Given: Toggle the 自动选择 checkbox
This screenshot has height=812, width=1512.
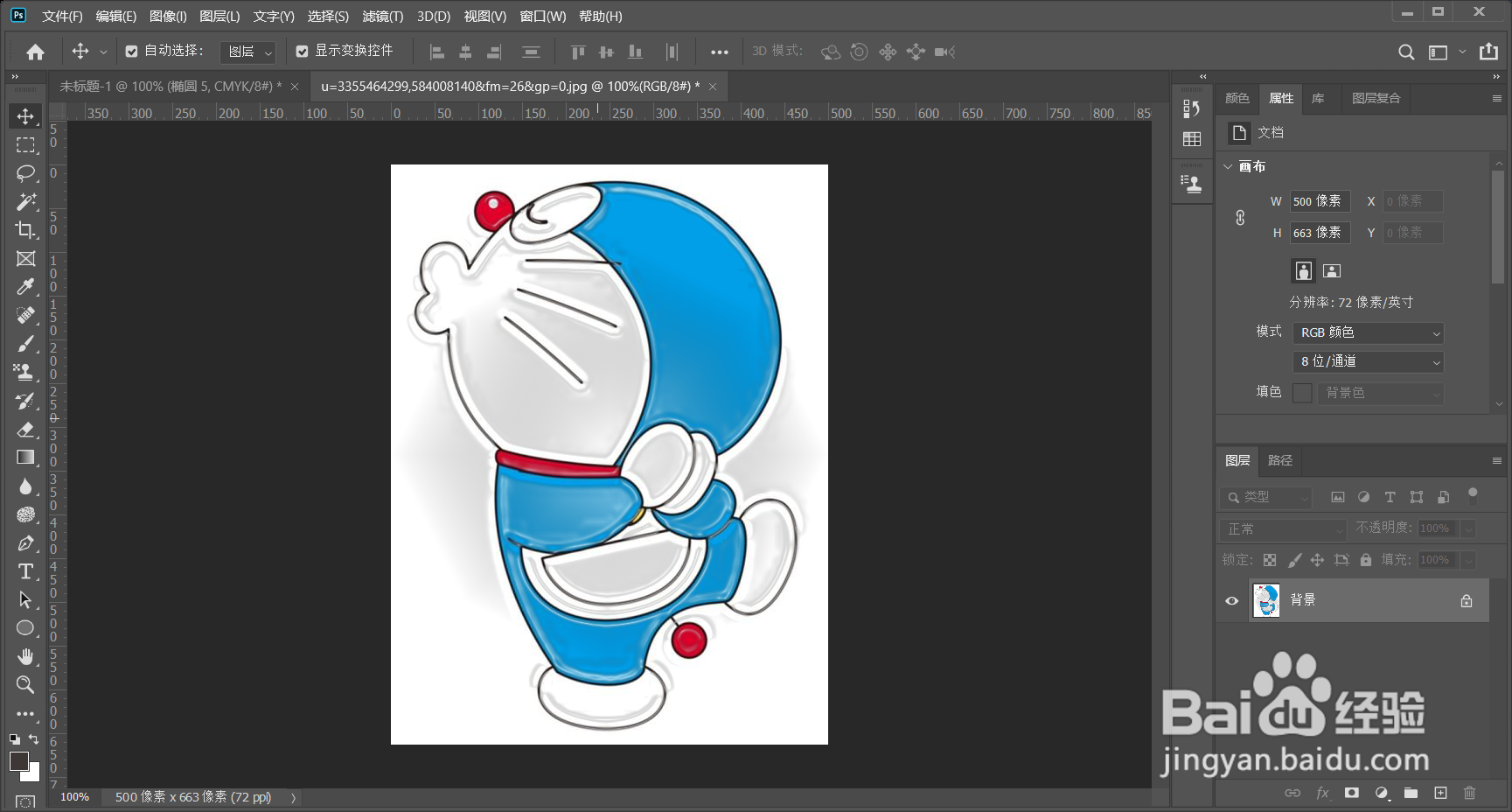Looking at the screenshot, I should pyautogui.click(x=132, y=52).
